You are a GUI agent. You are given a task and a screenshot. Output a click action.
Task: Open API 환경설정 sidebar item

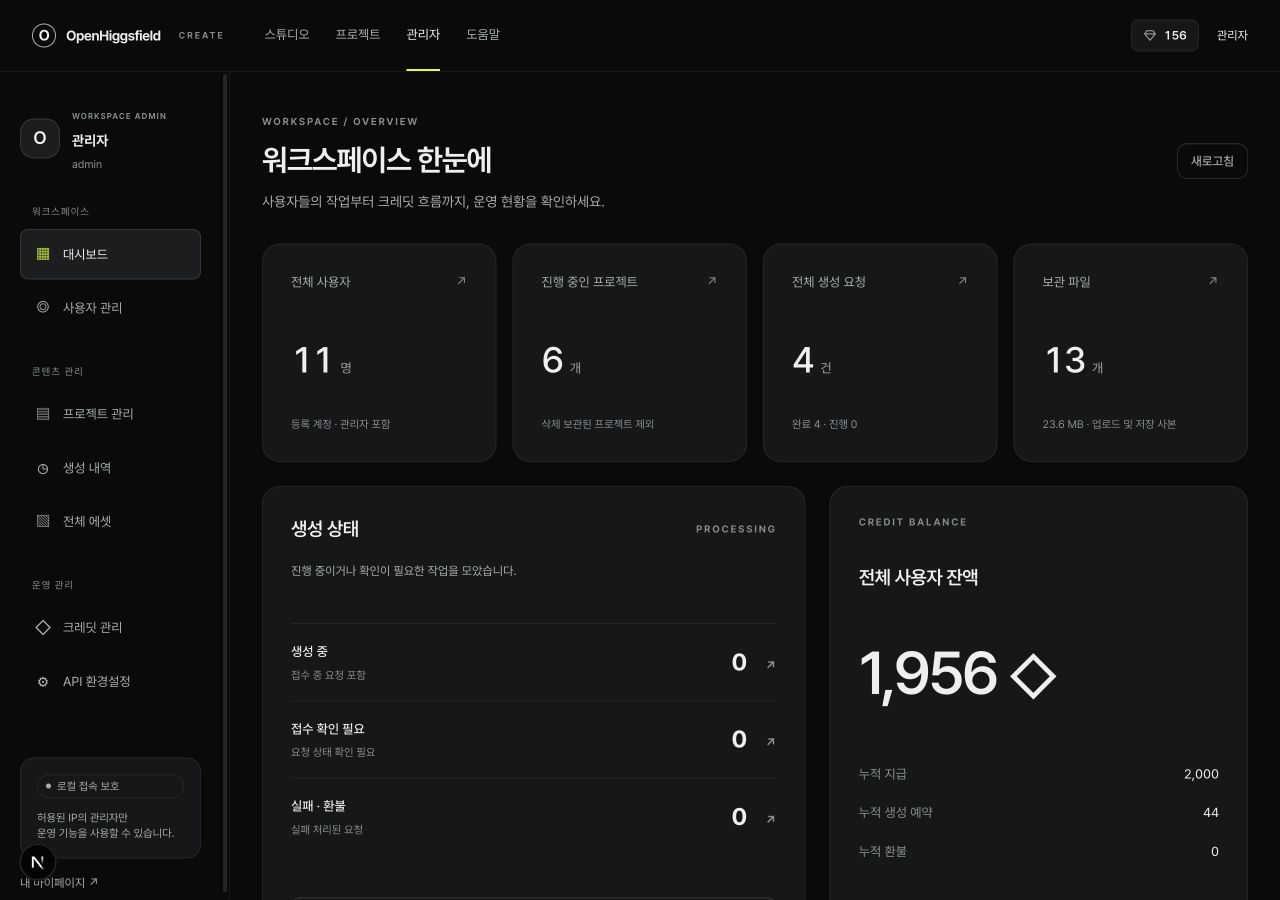point(110,681)
